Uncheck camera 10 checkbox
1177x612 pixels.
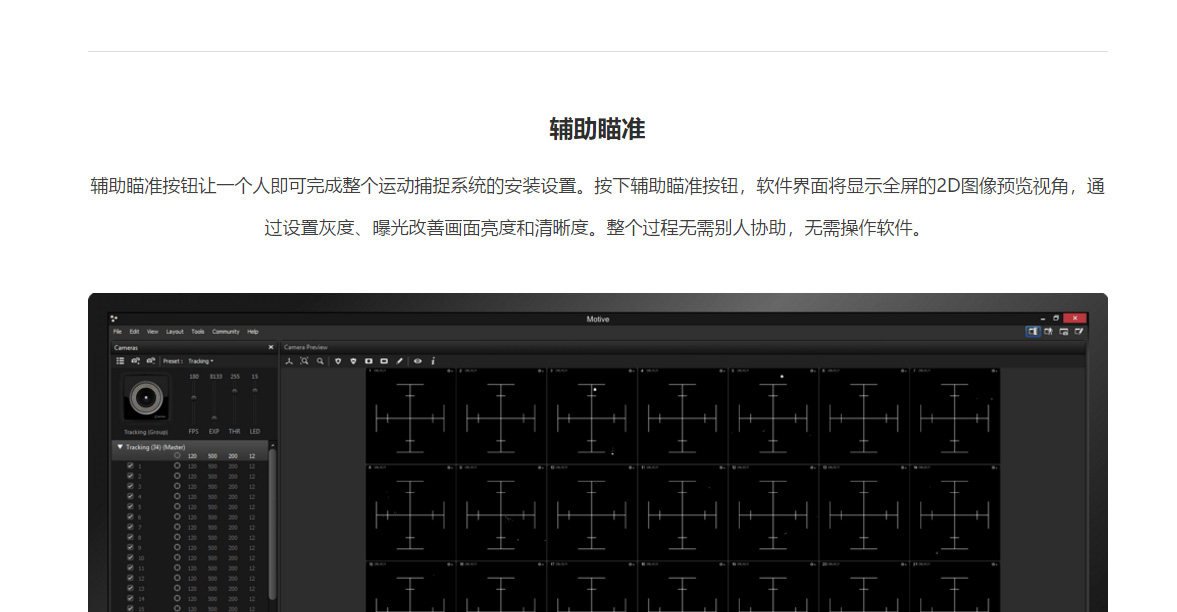[130, 558]
